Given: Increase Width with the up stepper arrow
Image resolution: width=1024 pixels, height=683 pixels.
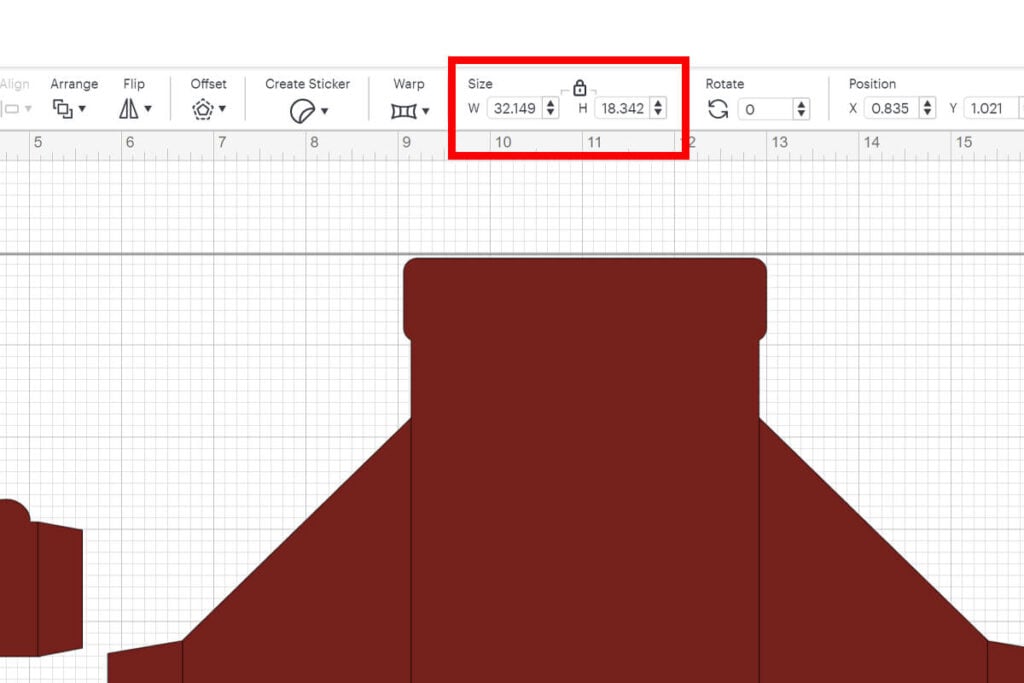Looking at the screenshot, I should (551, 103).
